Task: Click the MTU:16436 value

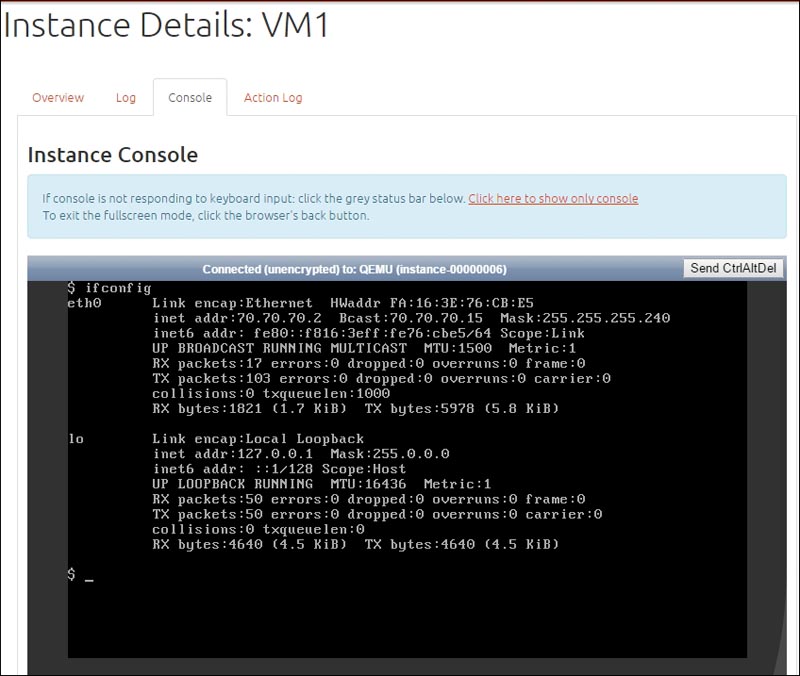Action: click(x=368, y=484)
